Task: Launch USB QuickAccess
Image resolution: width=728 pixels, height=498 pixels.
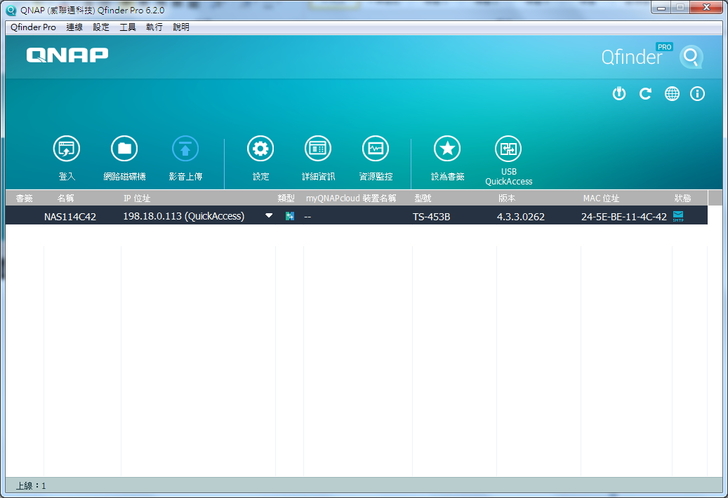Action: coord(508,150)
